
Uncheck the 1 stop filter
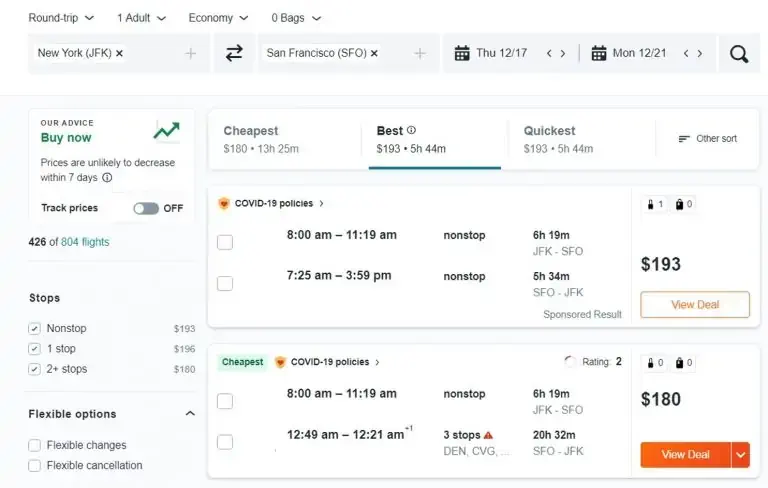[34, 349]
